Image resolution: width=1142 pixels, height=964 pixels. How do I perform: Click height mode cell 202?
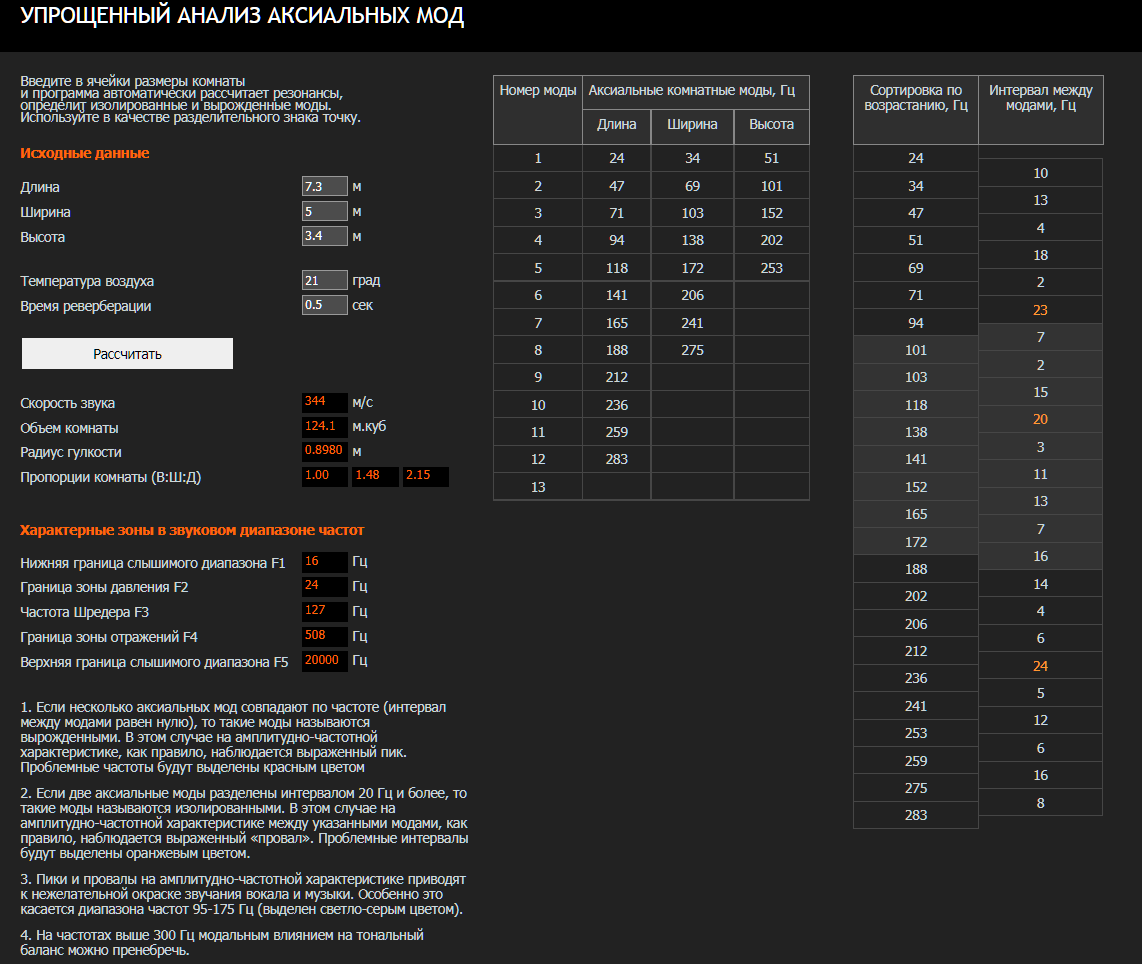click(772, 240)
